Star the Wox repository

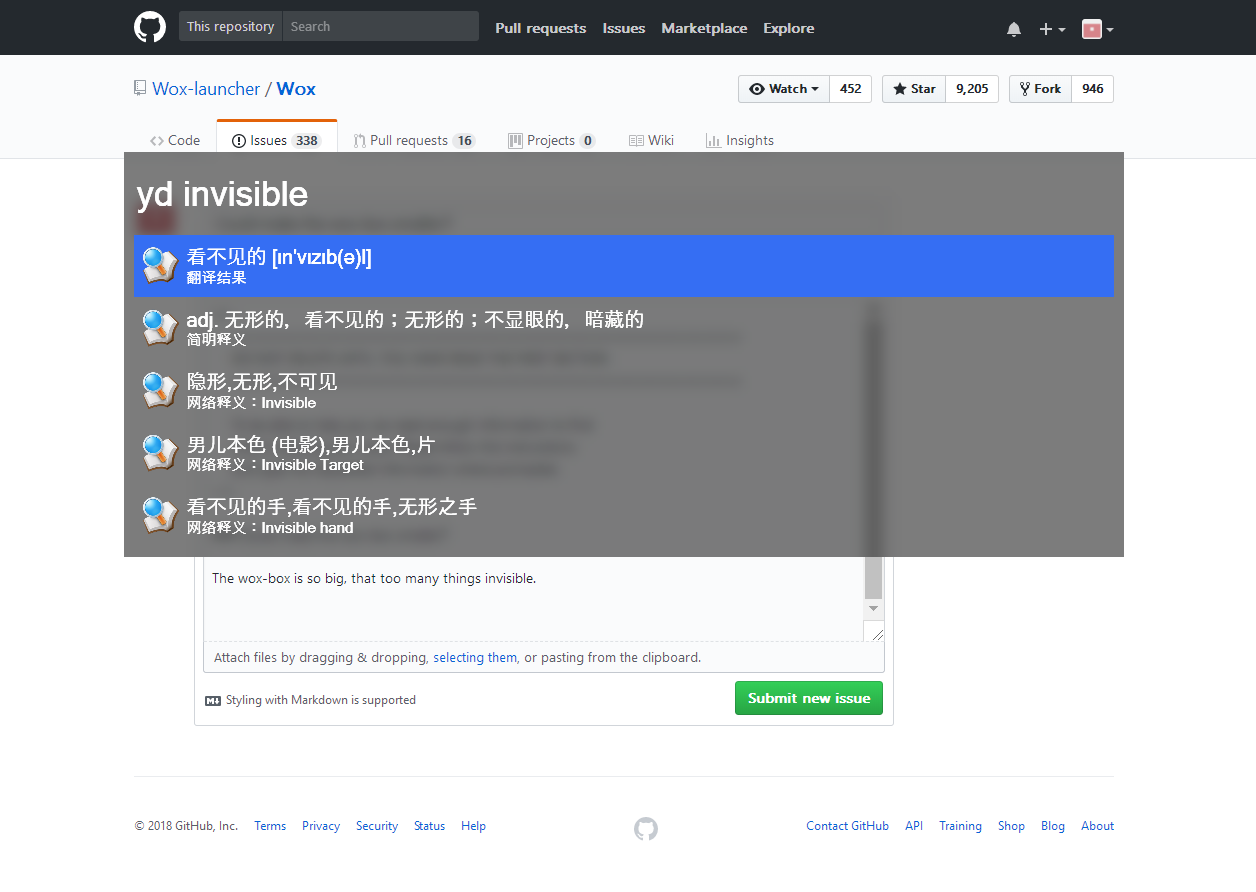point(914,89)
